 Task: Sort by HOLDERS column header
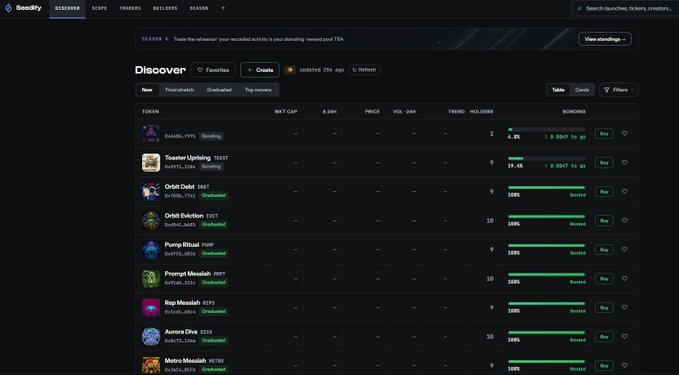point(482,111)
